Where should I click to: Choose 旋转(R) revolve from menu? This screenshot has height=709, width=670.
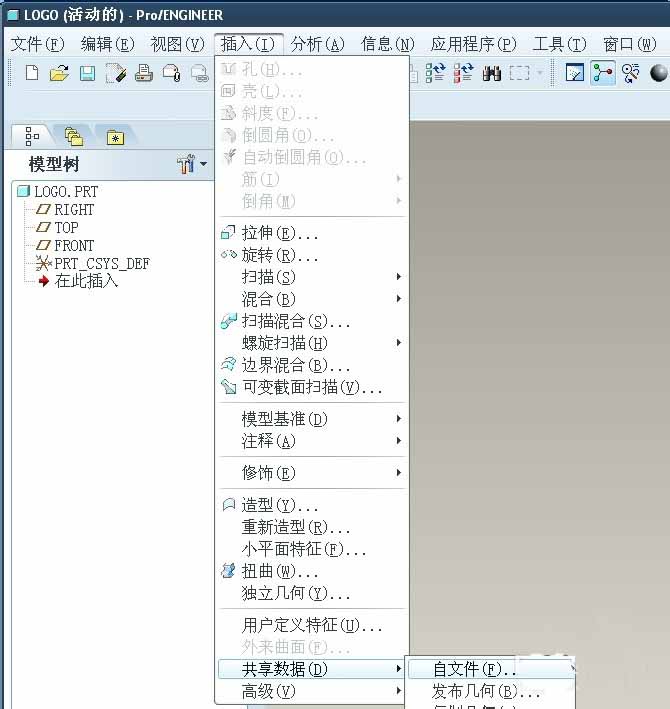[x=312, y=255]
